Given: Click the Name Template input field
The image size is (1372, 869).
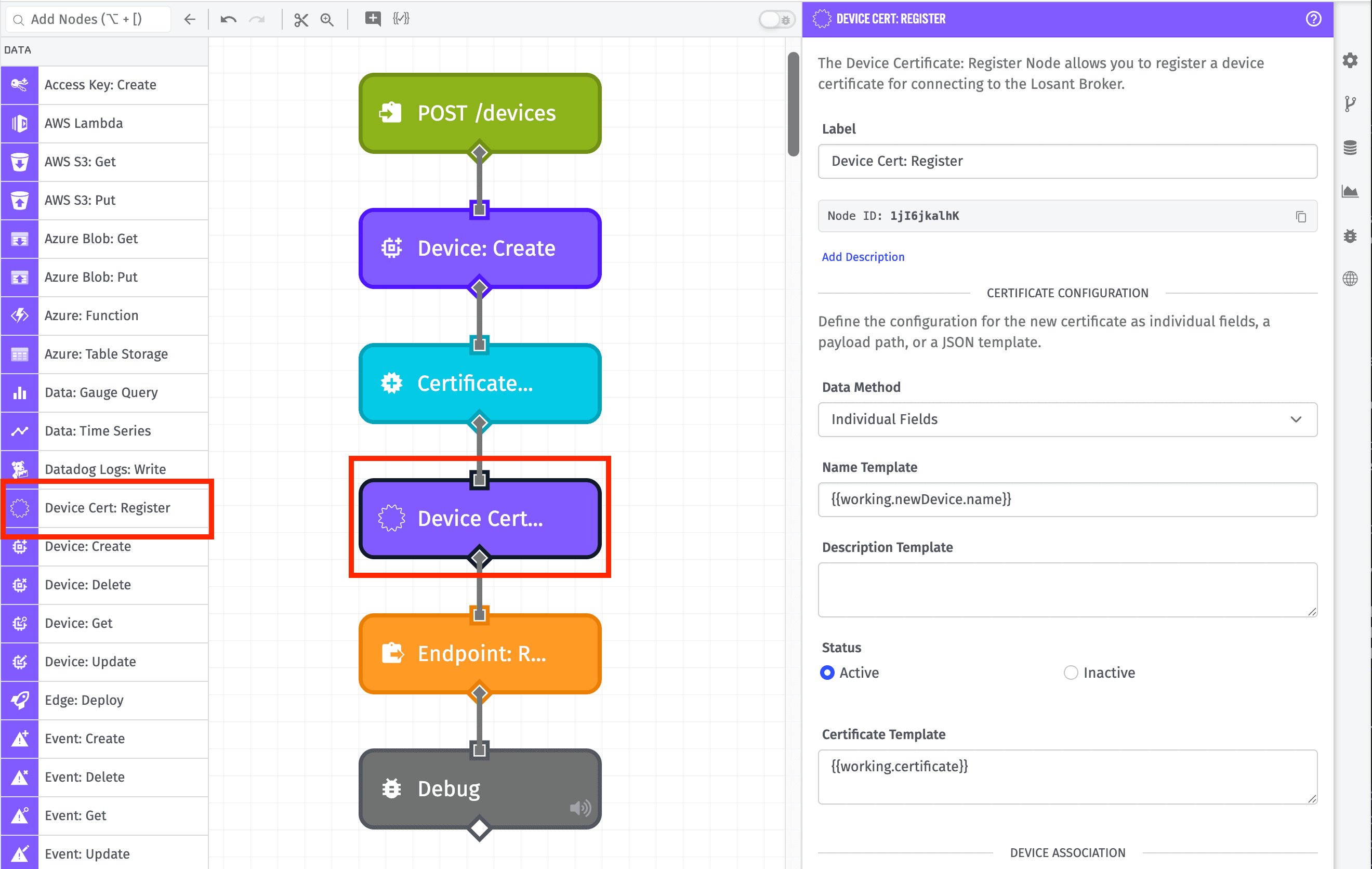Looking at the screenshot, I should (x=1067, y=500).
